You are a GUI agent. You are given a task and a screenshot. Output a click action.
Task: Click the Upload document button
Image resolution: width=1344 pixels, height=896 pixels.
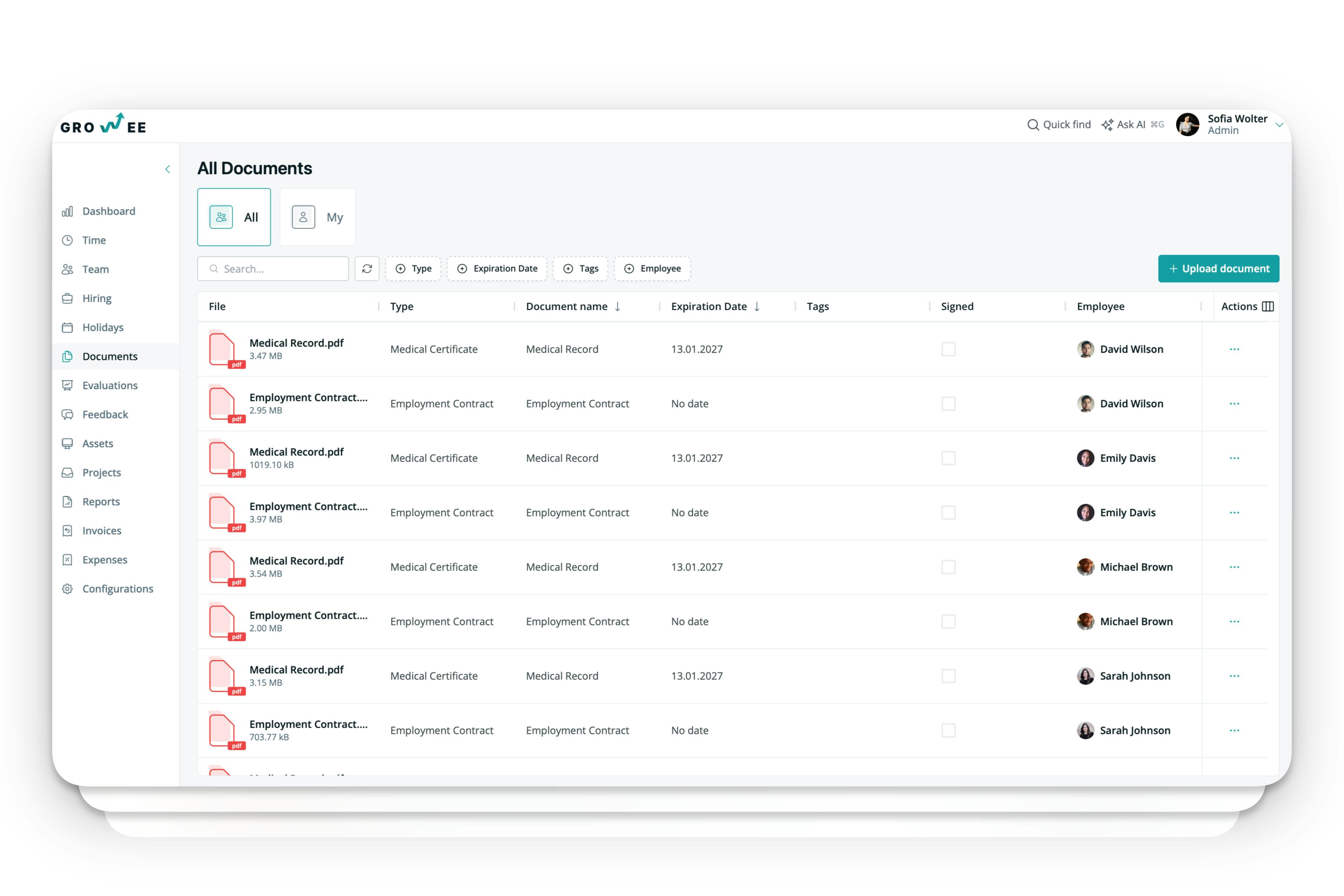1218,268
